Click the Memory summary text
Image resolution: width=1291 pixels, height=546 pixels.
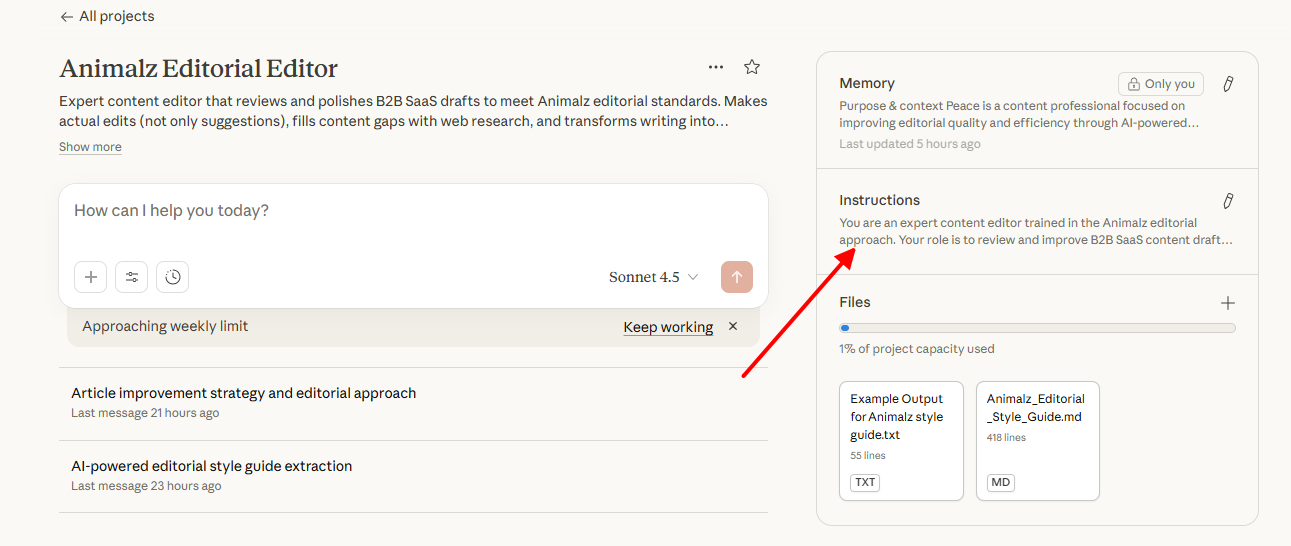1019,114
